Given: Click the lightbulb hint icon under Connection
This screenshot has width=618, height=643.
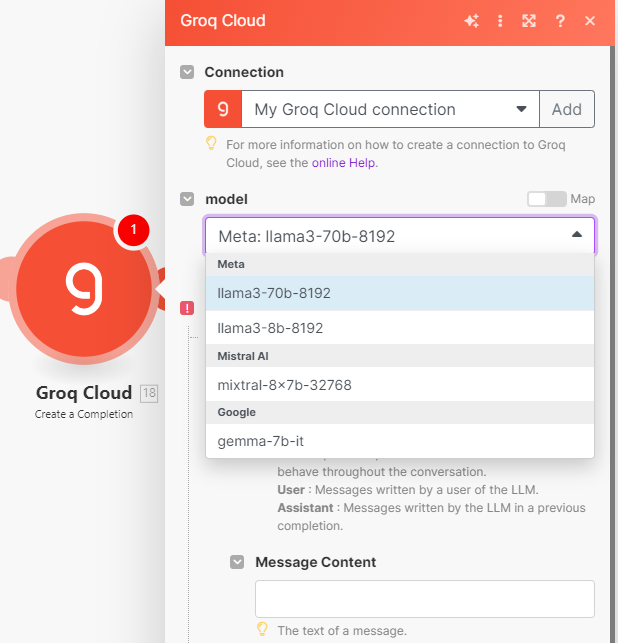Looking at the screenshot, I should 211,144.
